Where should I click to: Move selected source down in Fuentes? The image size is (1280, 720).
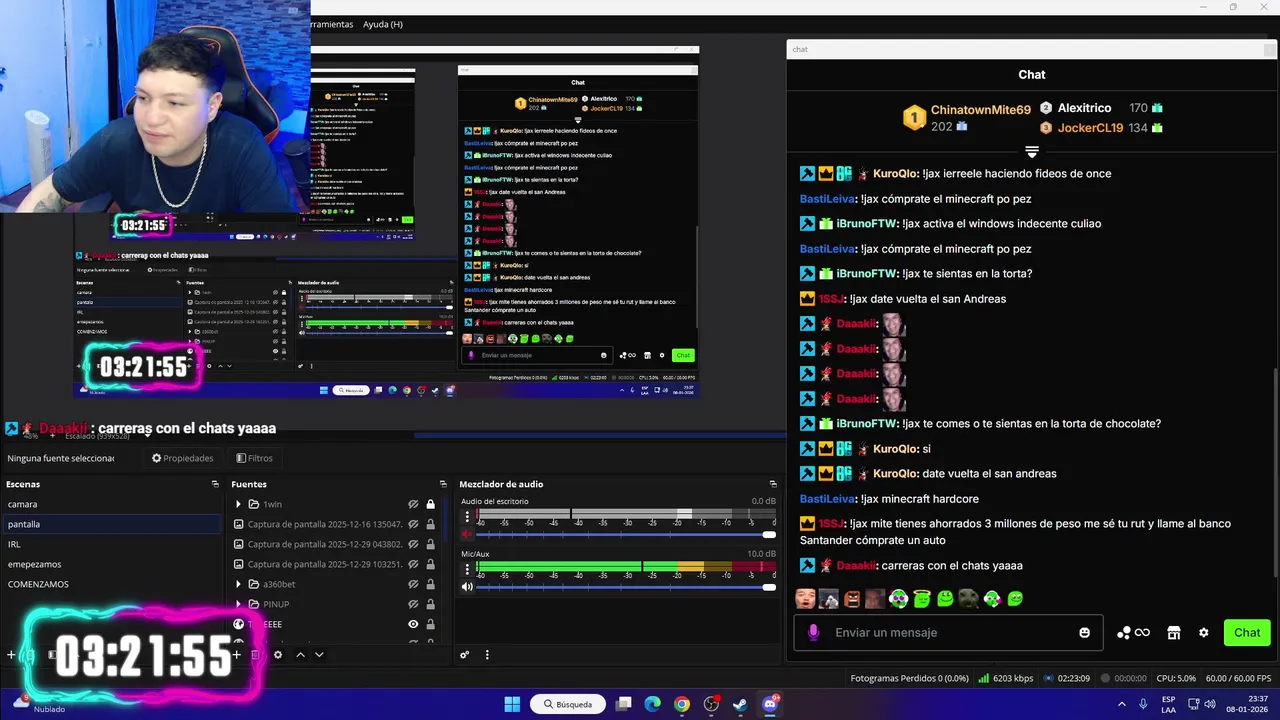click(x=319, y=655)
